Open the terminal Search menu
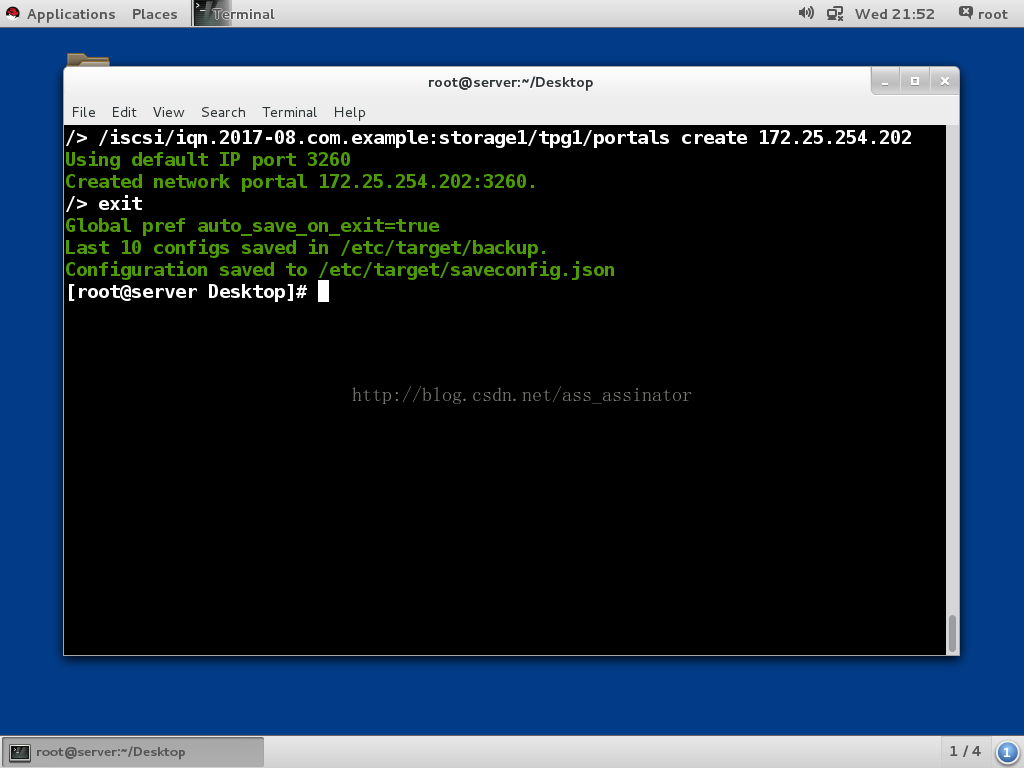This screenshot has width=1024, height=768. click(x=223, y=112)
